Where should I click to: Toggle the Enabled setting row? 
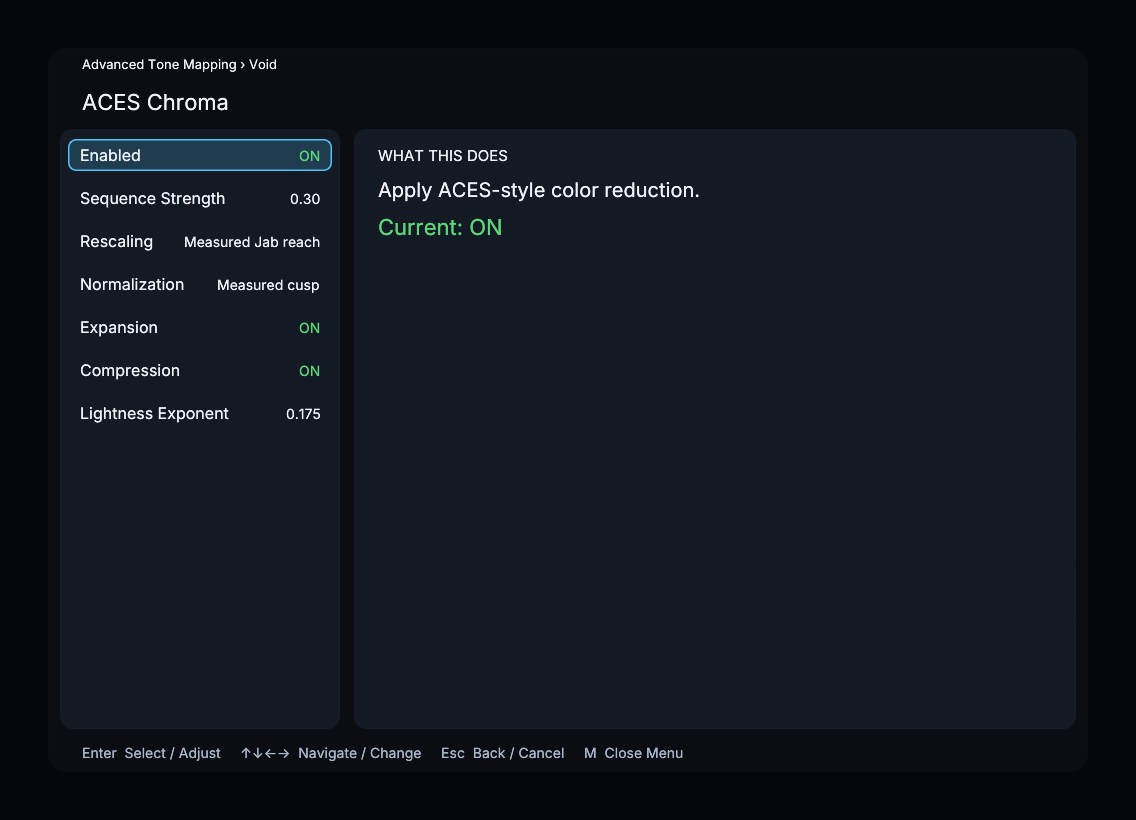pos(200,155)
